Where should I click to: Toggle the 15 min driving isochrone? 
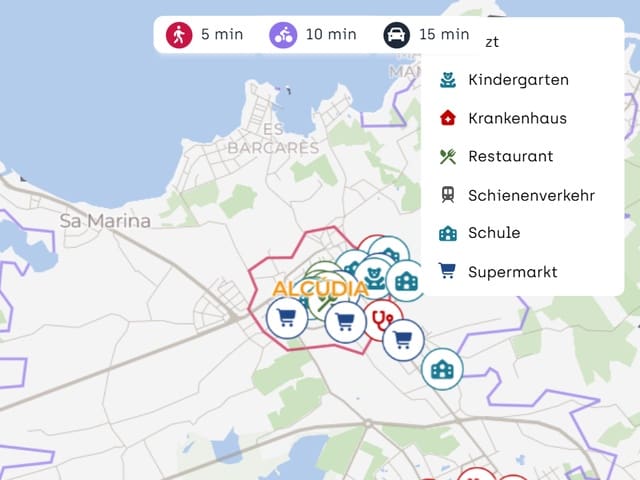(427, 35)
